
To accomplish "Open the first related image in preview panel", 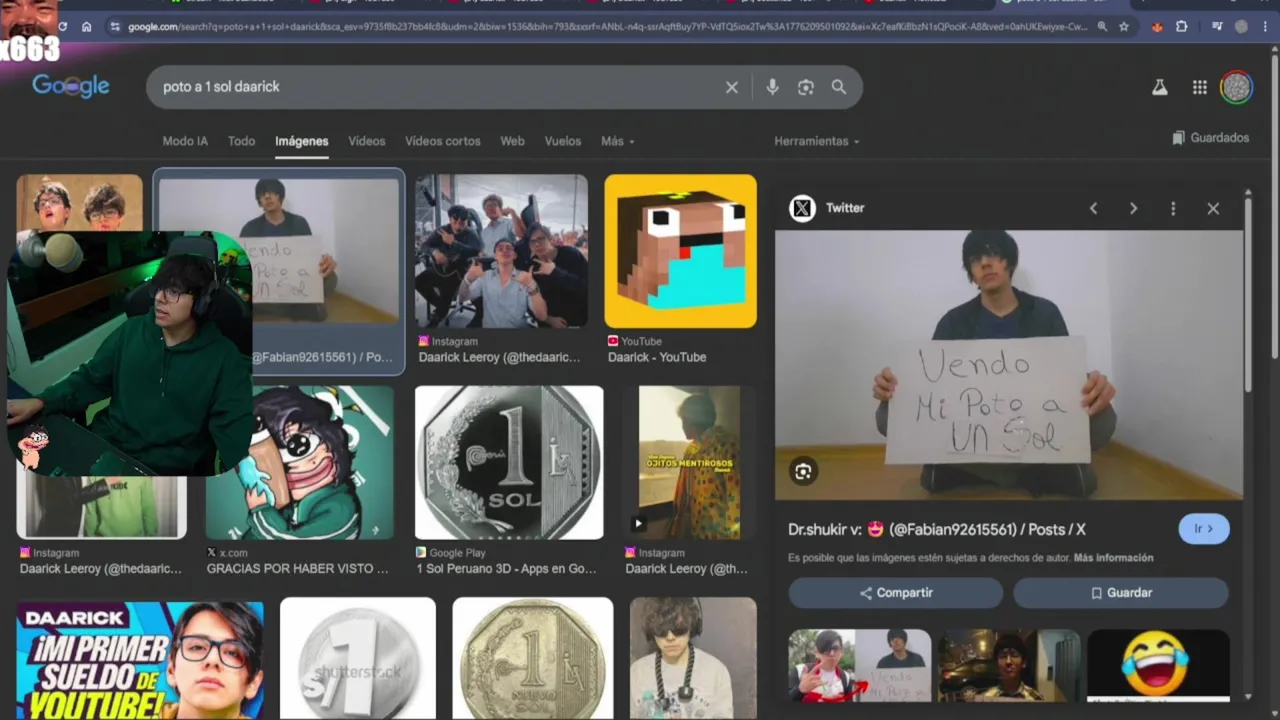I will [860, 665].
